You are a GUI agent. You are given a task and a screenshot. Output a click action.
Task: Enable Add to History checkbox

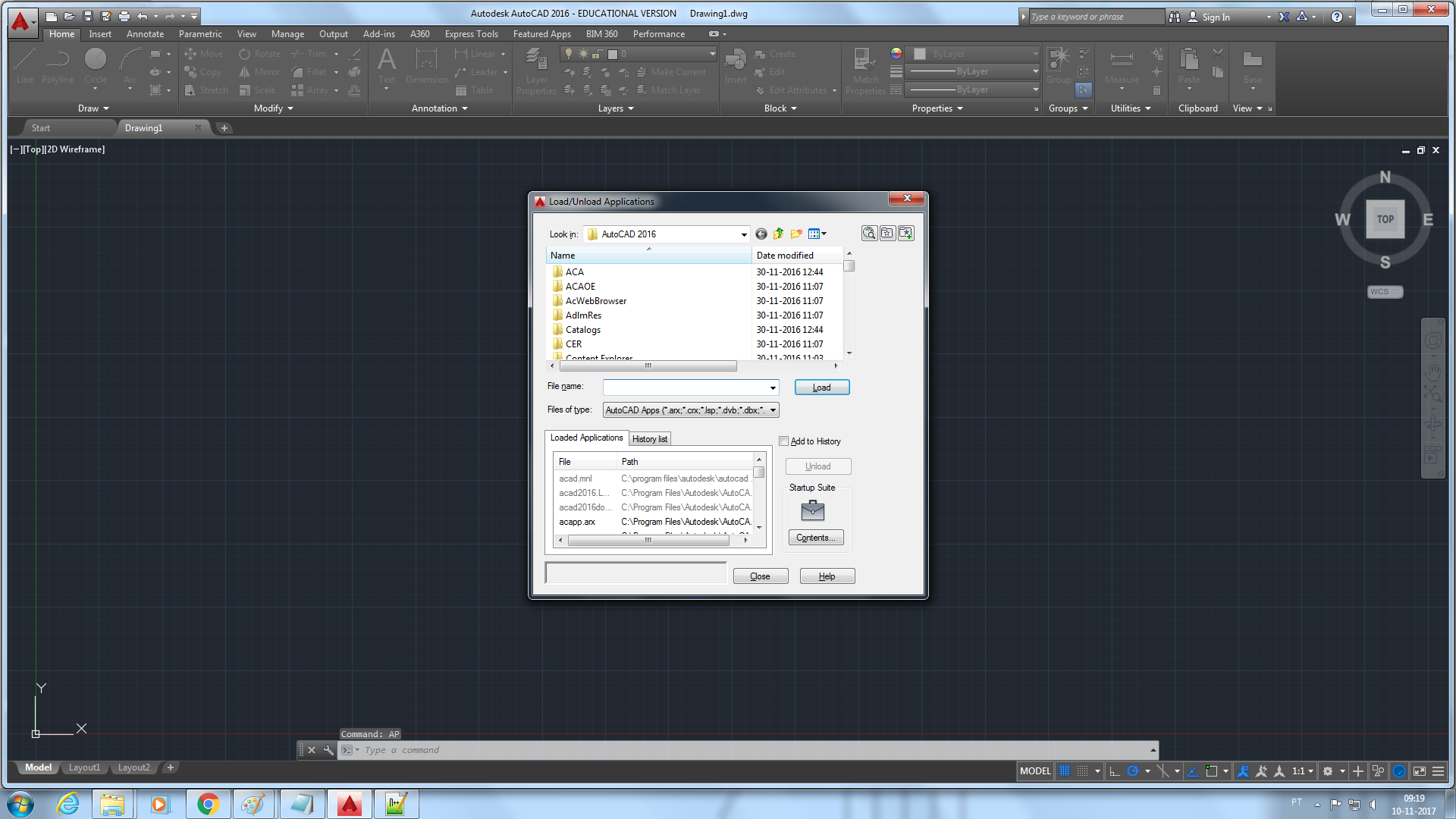pyautogui.click(x=784, y=441)
